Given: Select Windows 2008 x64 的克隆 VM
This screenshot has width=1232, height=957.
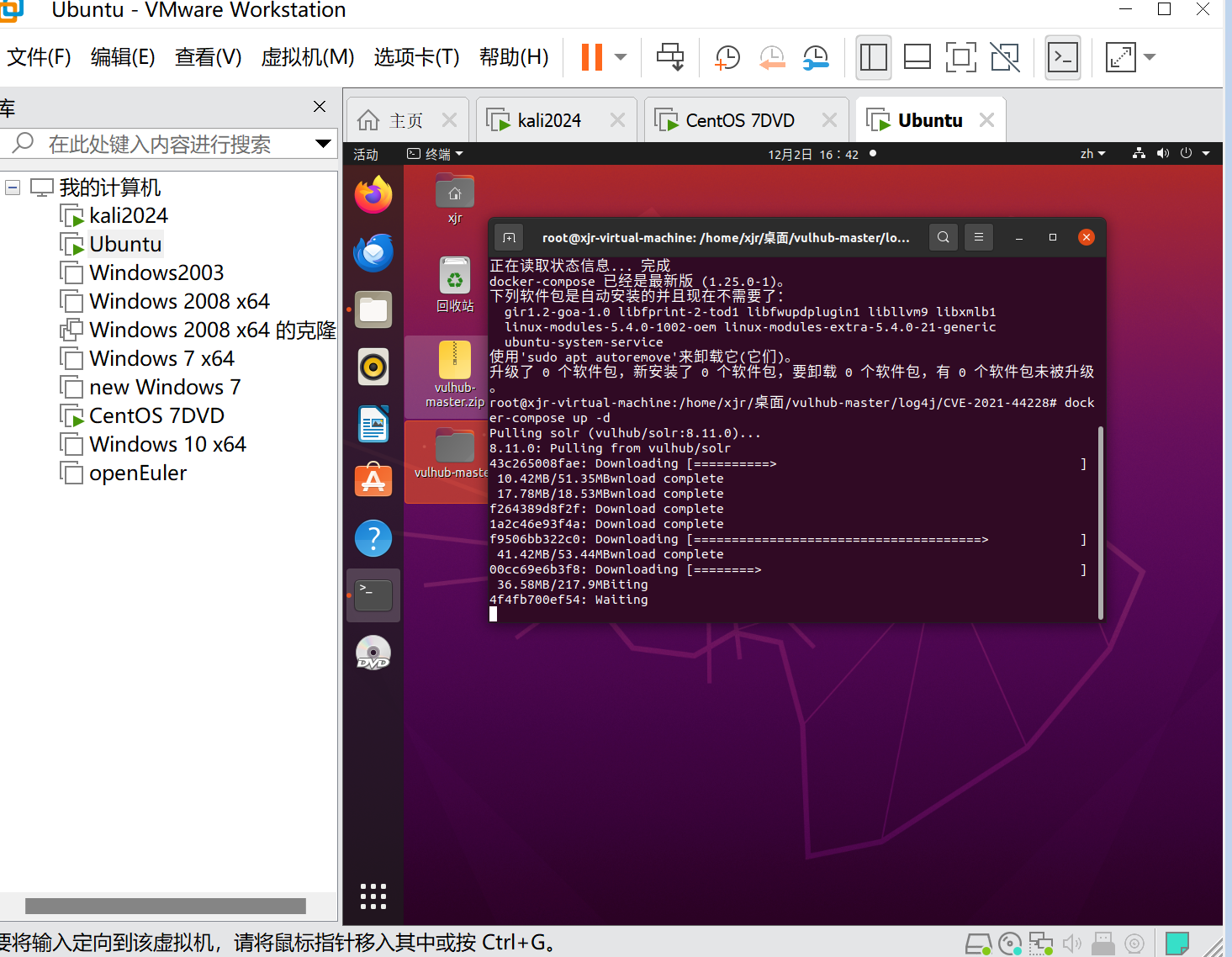Looking at the screenshot, I should (212, 330).
